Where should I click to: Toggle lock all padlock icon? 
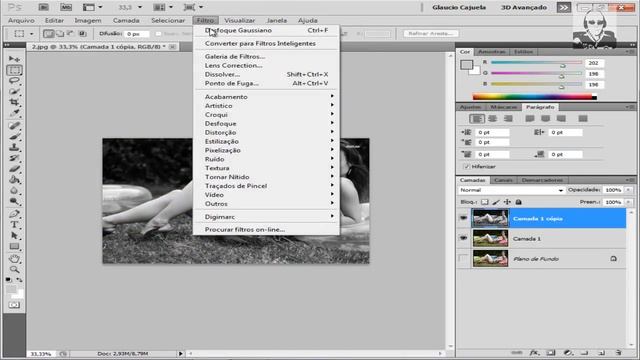click(518, 202)
